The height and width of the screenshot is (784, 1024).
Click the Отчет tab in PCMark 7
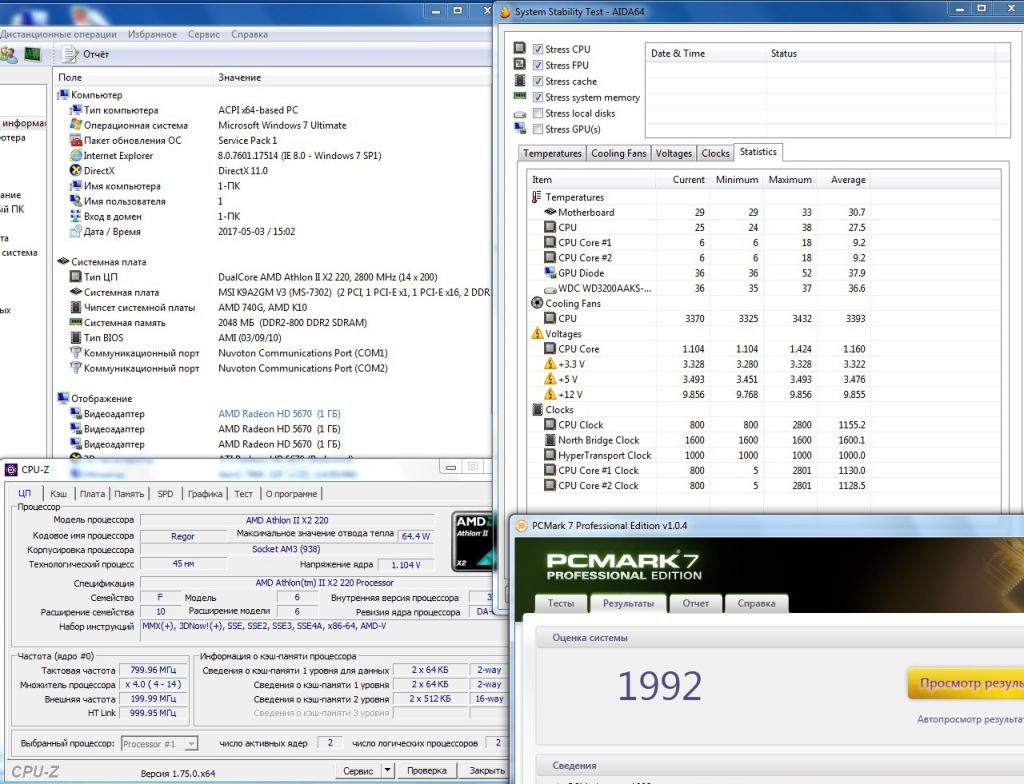point(696,603)
